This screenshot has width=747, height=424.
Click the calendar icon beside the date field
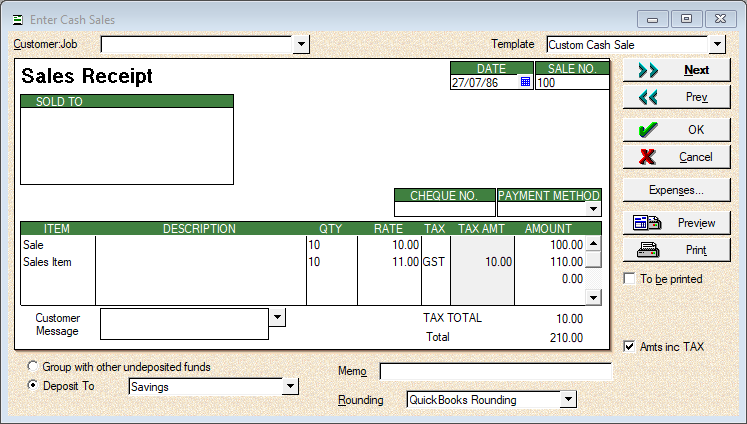(x=526, y=83)
